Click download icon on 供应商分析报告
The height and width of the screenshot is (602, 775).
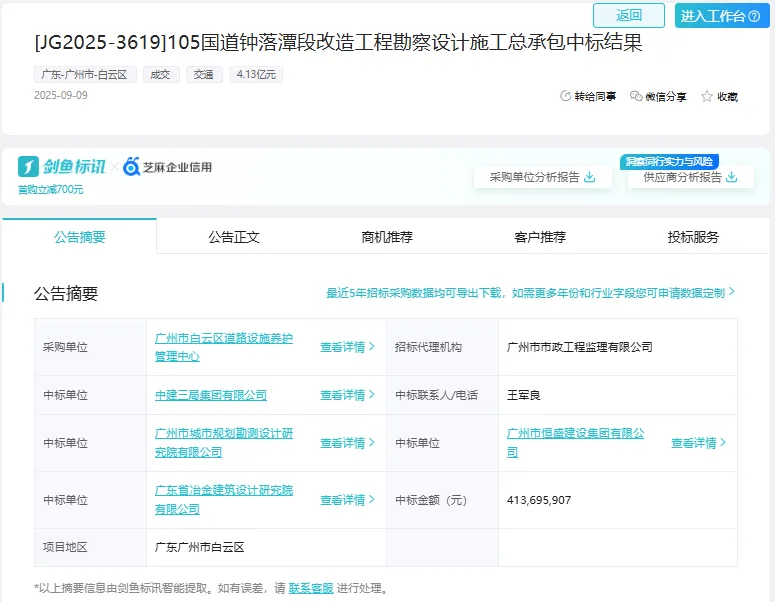(x=732, y=177)
